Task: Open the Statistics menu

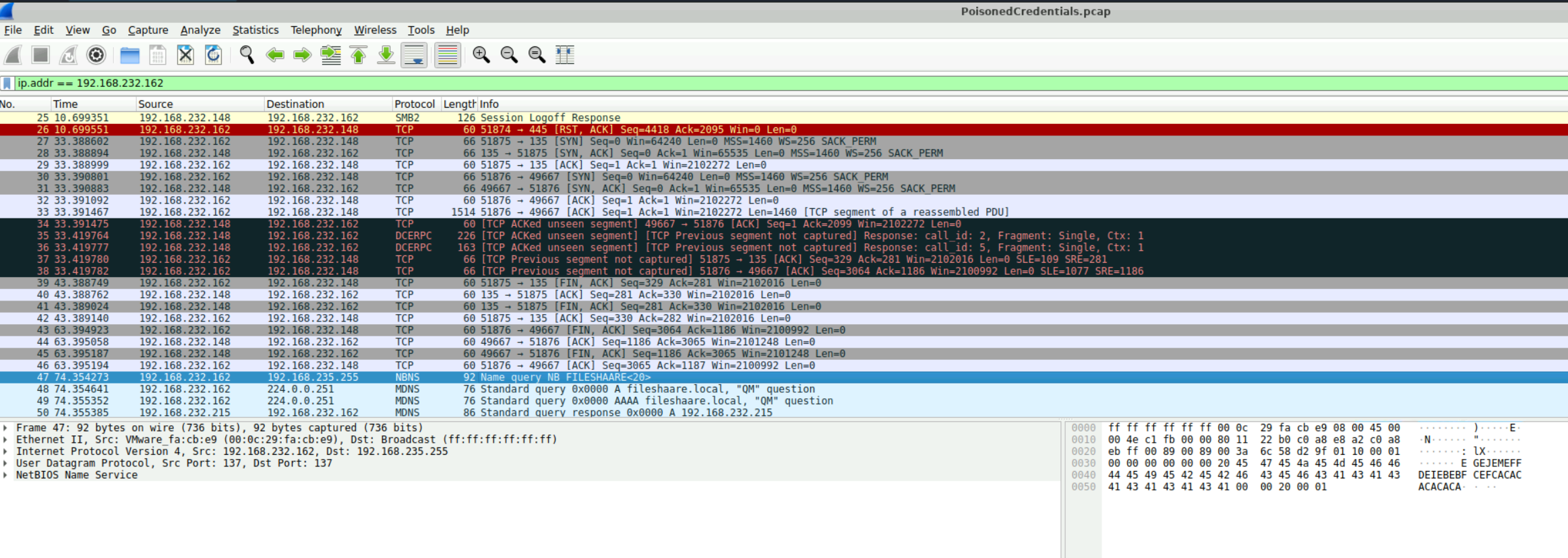Action: coord(255,30)
